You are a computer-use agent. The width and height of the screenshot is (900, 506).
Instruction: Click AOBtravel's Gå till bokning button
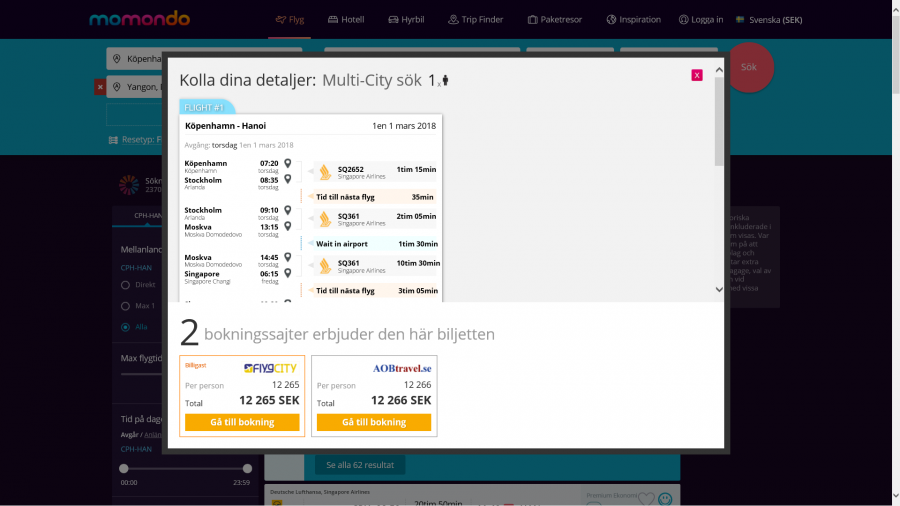[x=374, y=422]
